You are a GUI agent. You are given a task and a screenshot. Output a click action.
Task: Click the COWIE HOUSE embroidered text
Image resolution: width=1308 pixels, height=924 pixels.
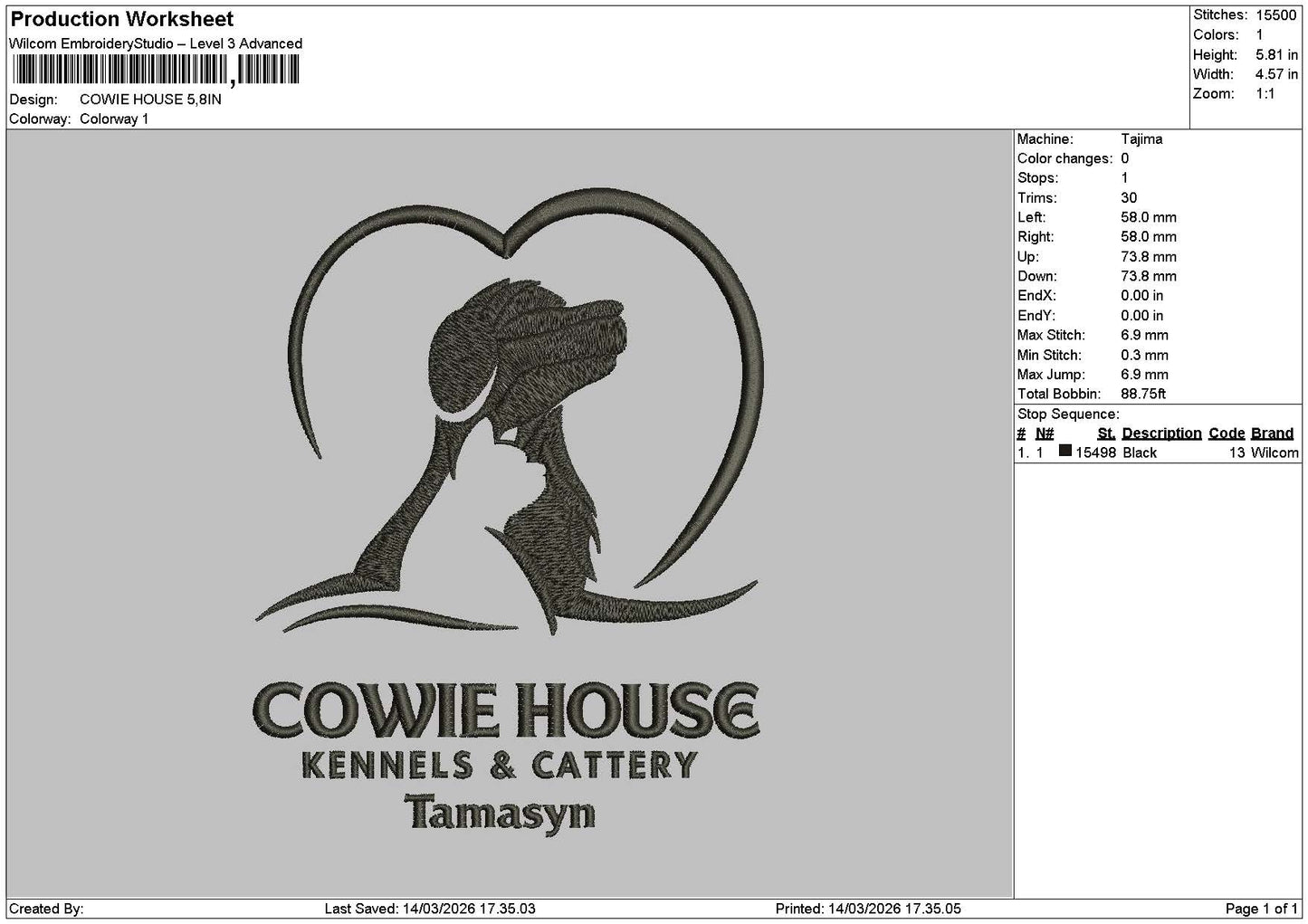pyautogui.click(x=505, y=709)
